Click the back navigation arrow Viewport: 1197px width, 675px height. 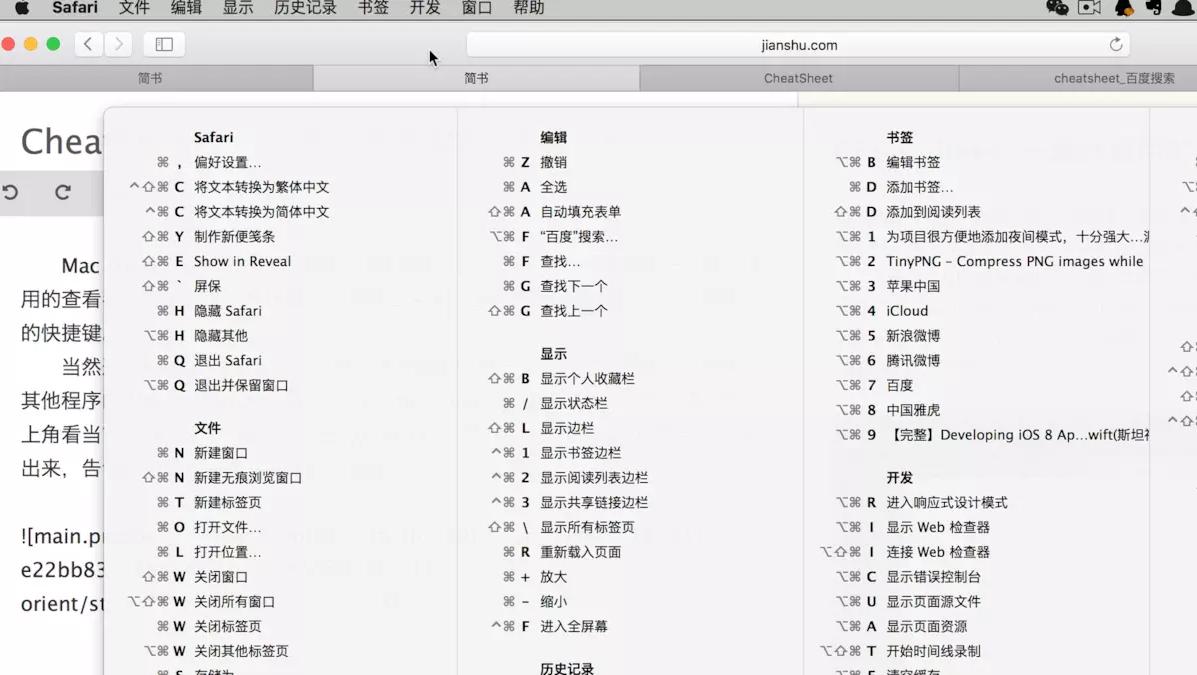88,44
